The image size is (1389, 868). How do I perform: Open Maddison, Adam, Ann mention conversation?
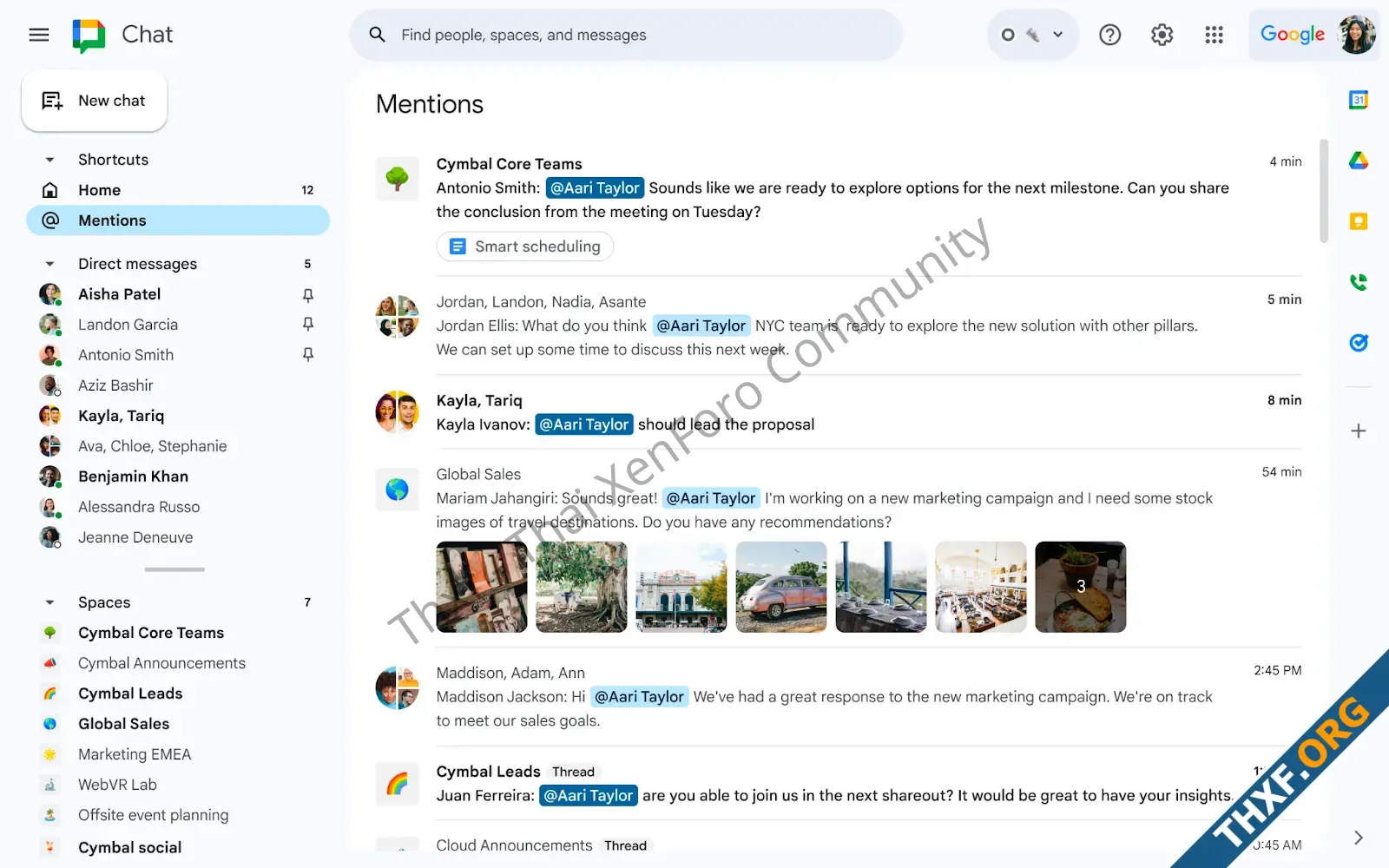510,674
